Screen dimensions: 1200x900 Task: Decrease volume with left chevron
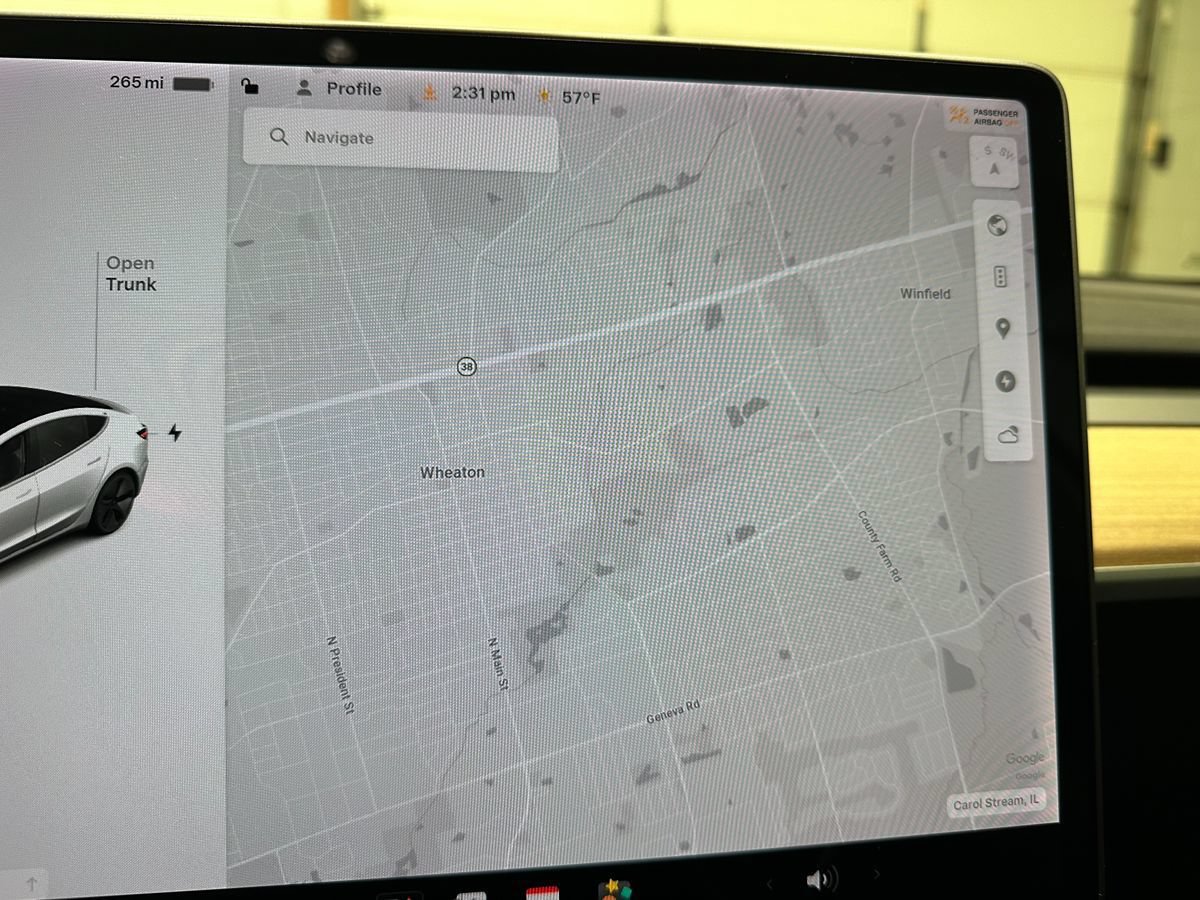click(769, 884)
